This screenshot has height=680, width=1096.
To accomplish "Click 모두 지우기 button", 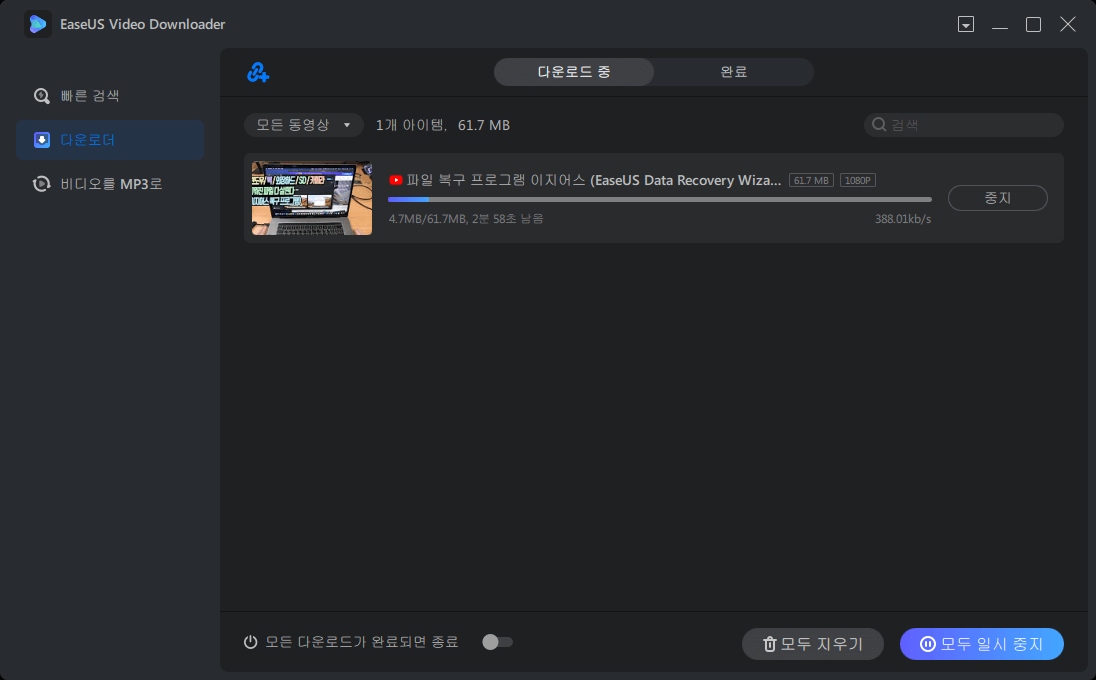I will click(x=813, y=644).
